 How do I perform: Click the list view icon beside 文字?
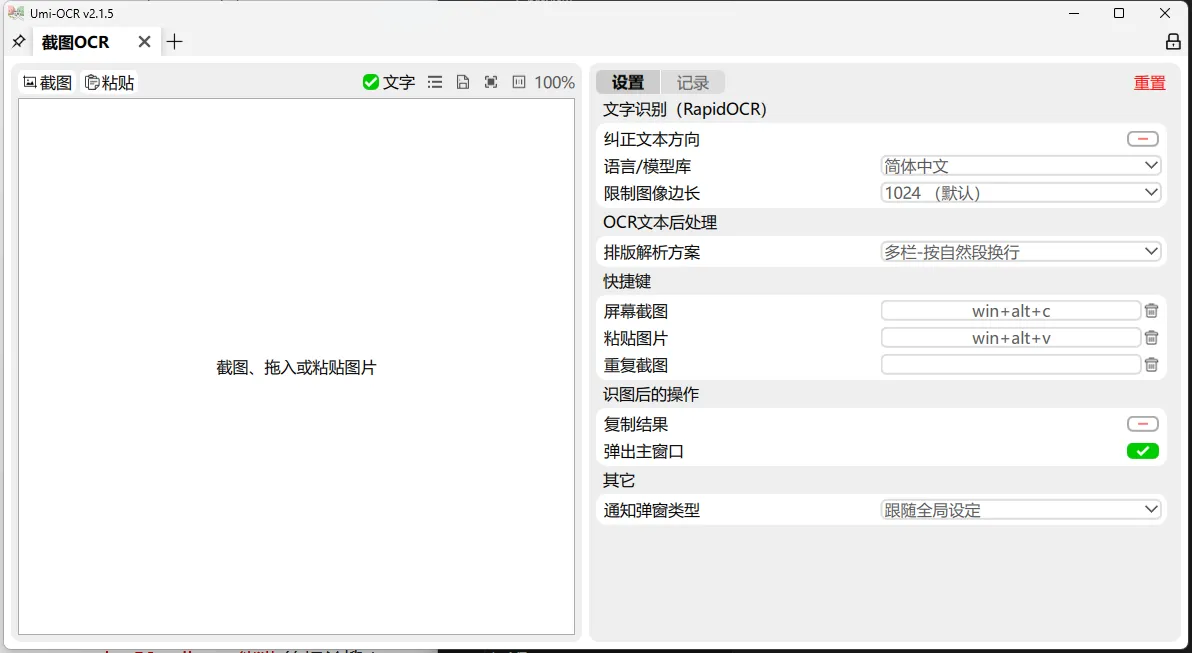pyautogui.click(x=435, y=82)
